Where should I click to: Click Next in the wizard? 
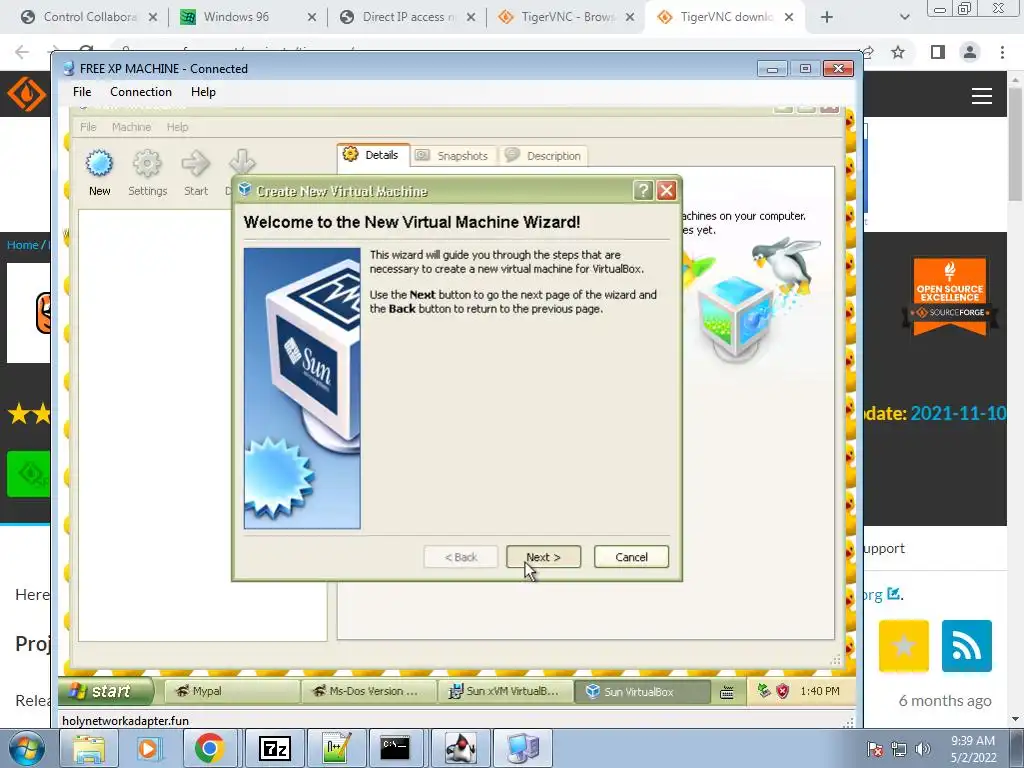pos(543,557)
